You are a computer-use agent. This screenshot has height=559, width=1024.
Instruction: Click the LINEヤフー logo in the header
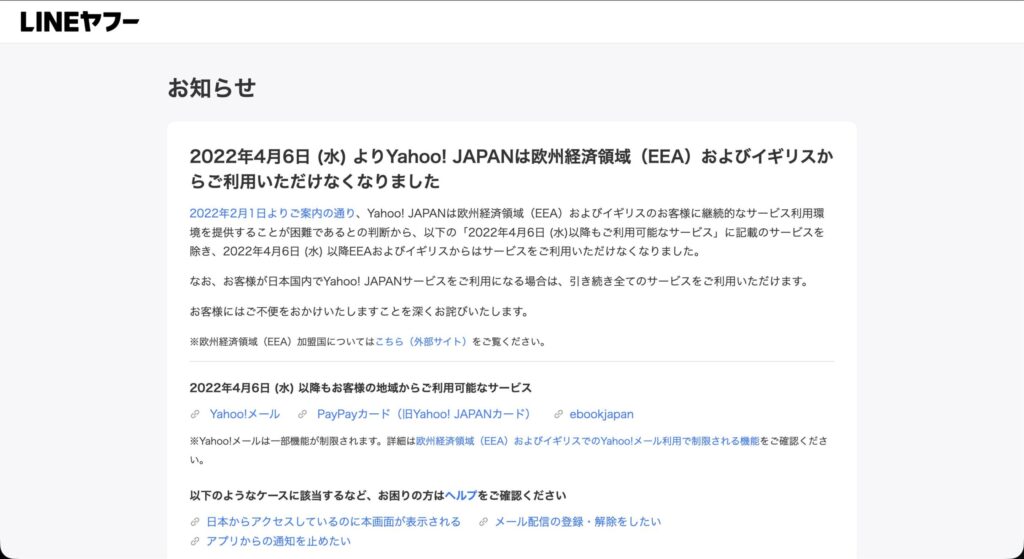pos(79,22)
